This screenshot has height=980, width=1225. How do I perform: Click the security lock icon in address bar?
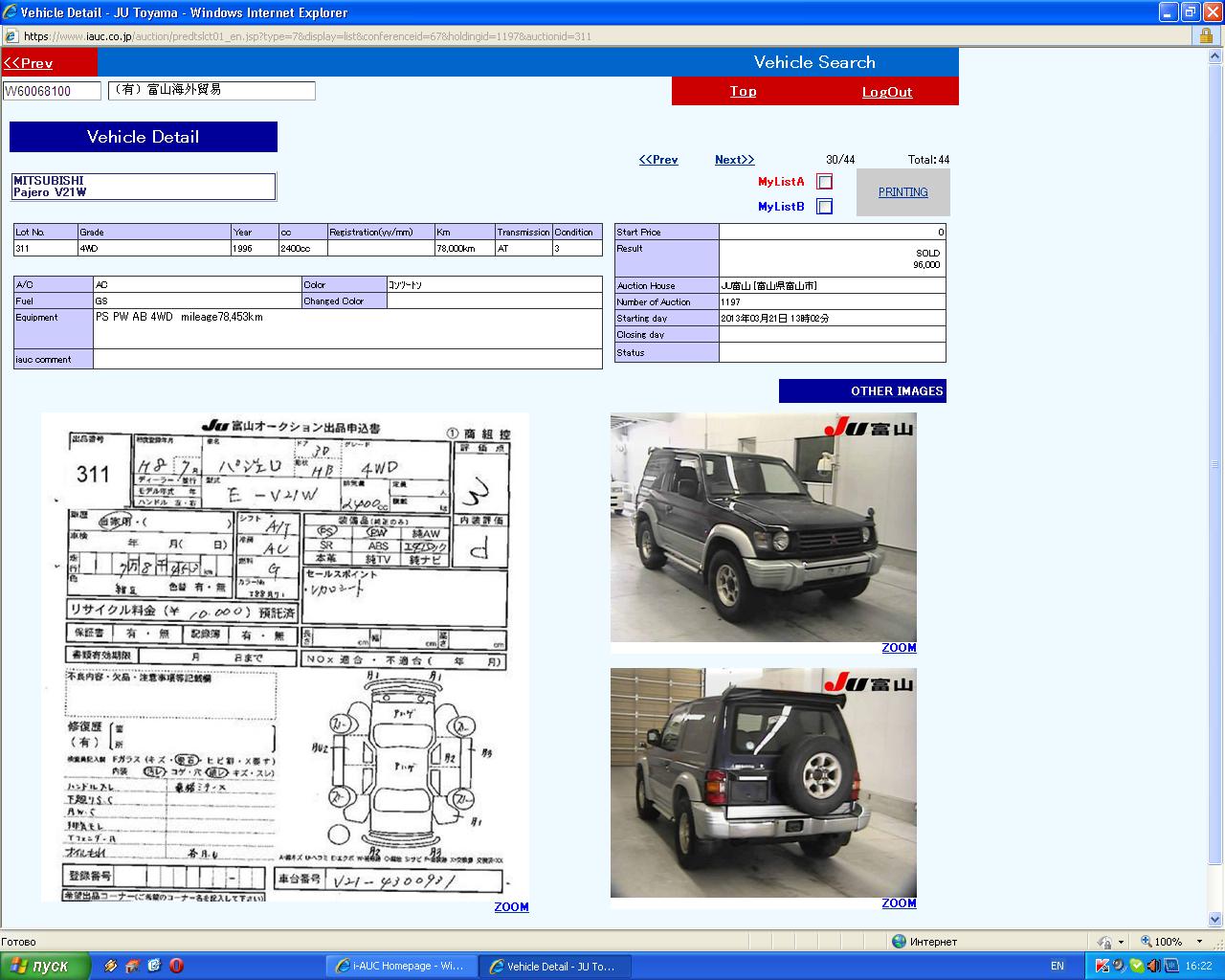click(x=1206, y=36)
